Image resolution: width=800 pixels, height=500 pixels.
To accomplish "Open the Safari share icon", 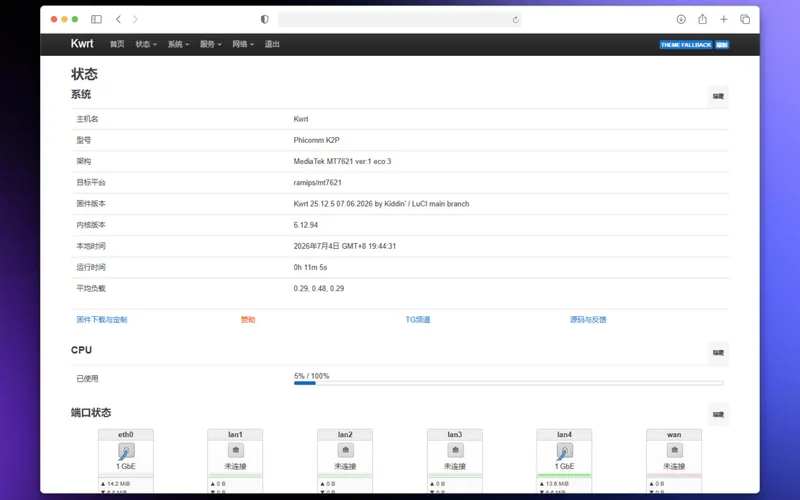I will [x=703, y=19].
